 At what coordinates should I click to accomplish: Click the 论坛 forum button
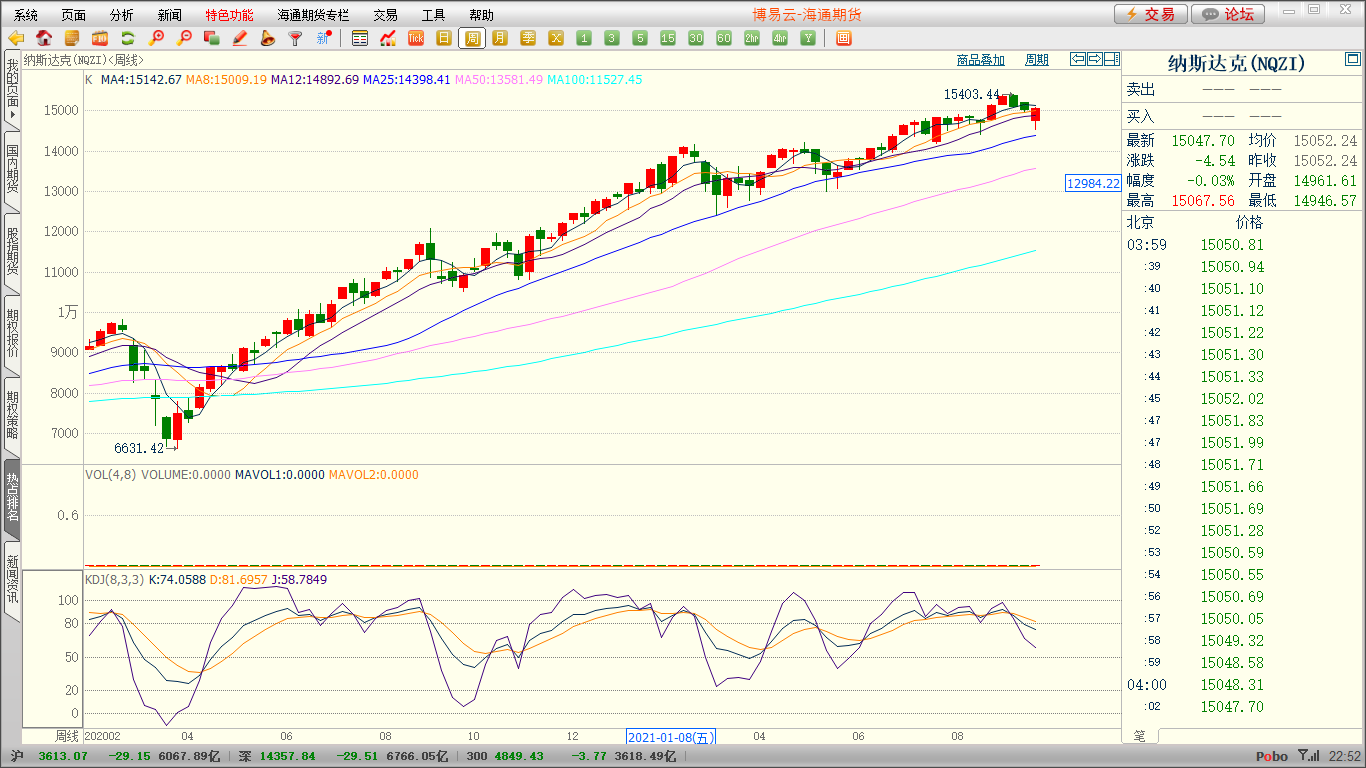(x=1229, y=14)
